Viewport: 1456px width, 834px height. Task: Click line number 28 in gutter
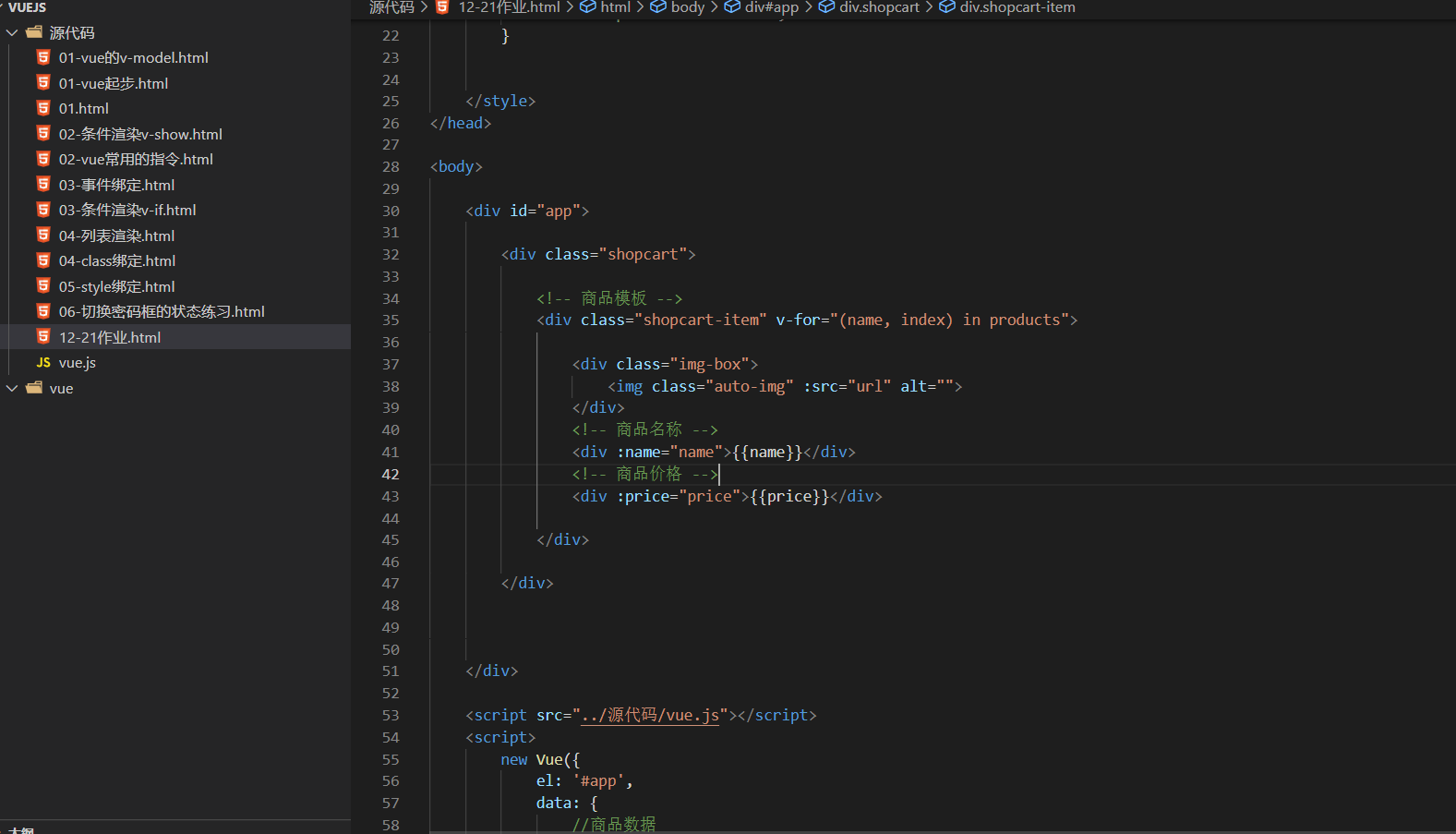pos(391,166)
